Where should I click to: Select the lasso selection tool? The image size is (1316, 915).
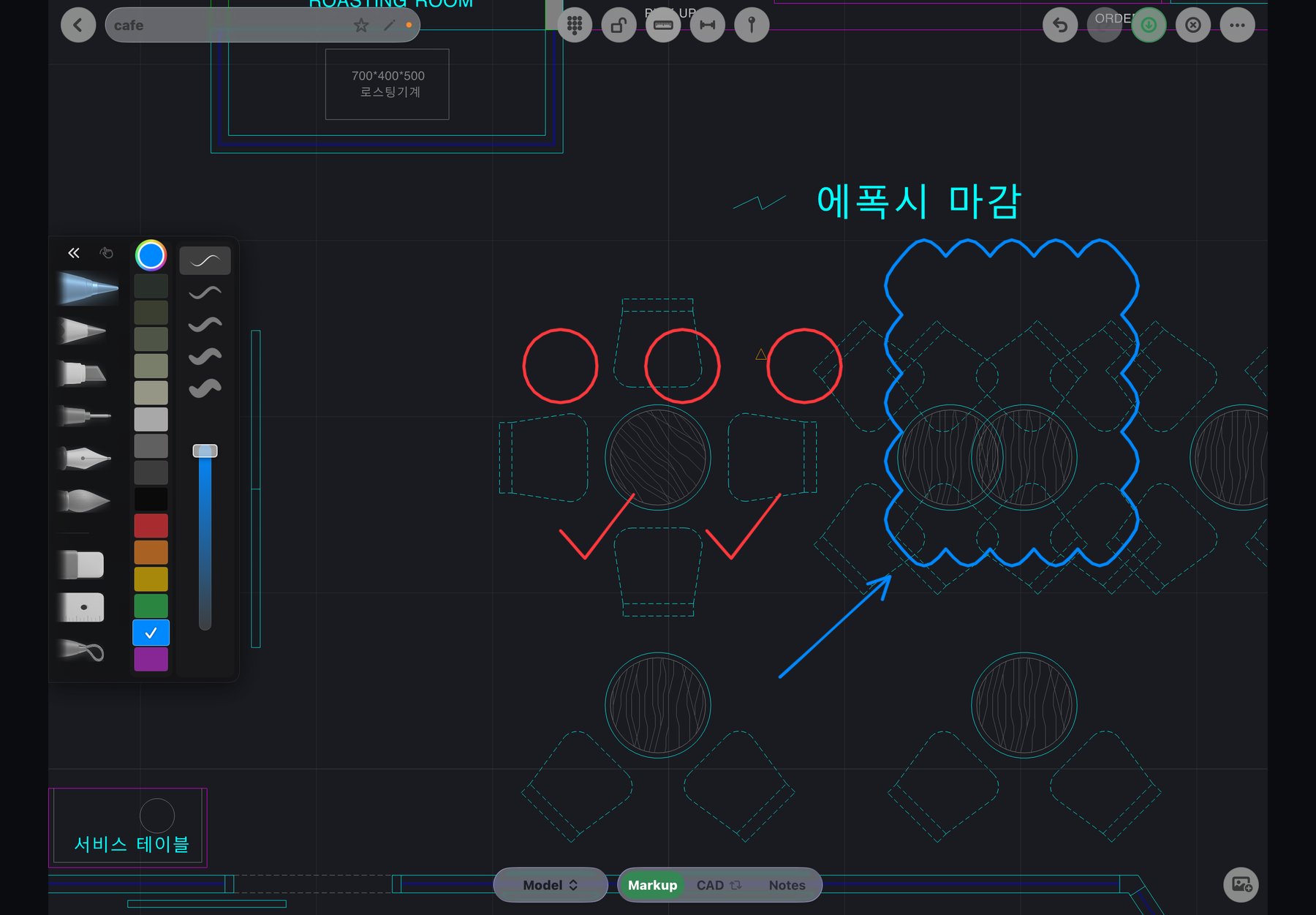click(x=81, y=650)
